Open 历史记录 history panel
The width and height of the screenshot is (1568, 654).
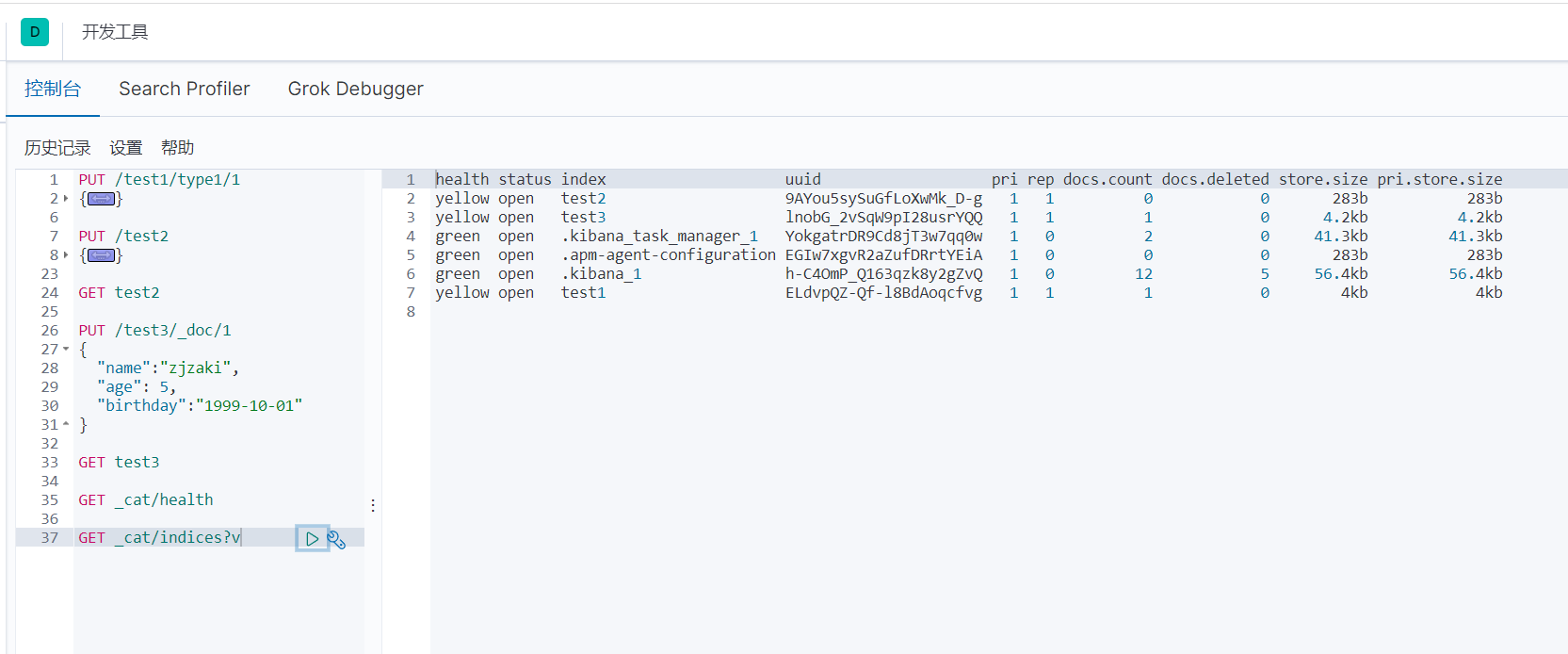(x=57, y=148)
